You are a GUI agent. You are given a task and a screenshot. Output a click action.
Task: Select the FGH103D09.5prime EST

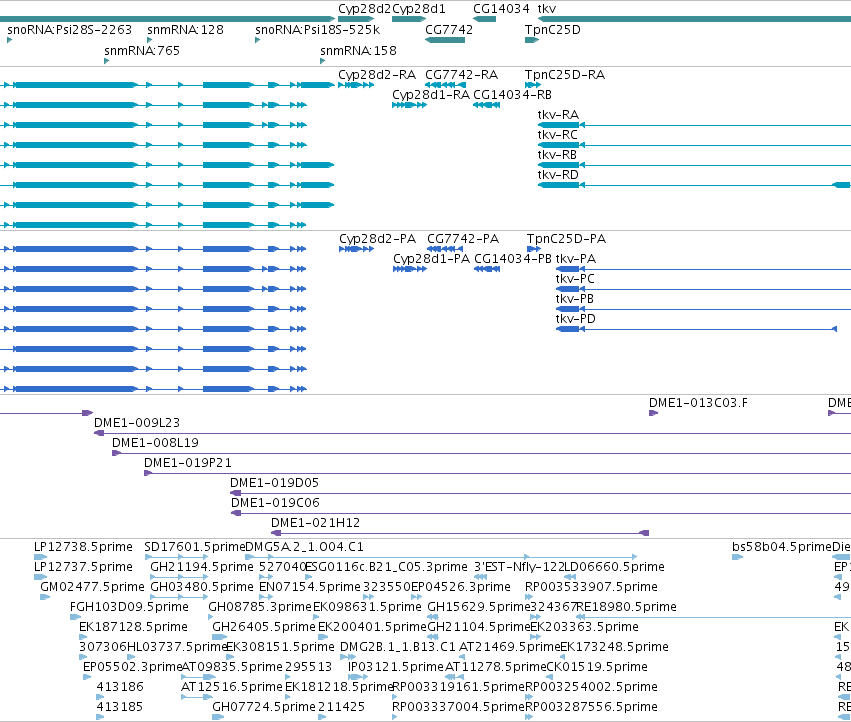(x=129, y=607)
